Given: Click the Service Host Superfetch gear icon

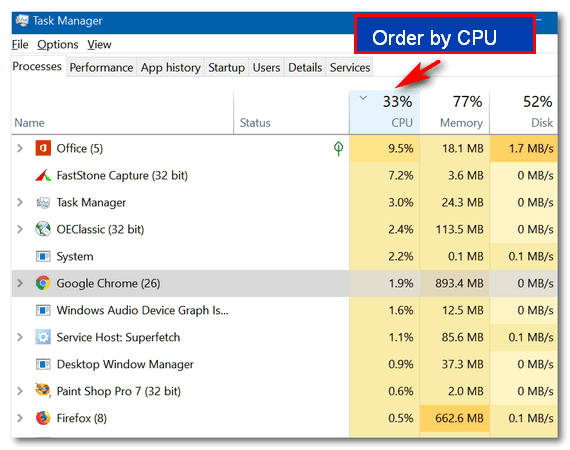Looking at the screenshot, I should 43,337.
